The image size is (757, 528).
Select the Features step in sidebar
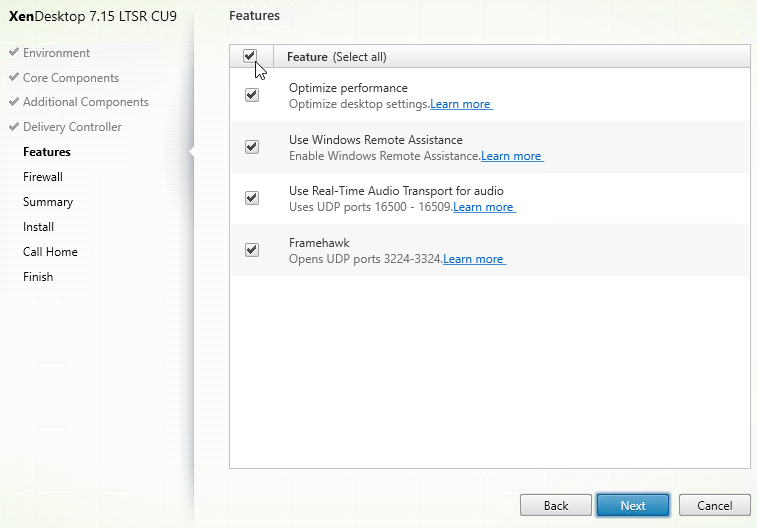pos(47,152)
